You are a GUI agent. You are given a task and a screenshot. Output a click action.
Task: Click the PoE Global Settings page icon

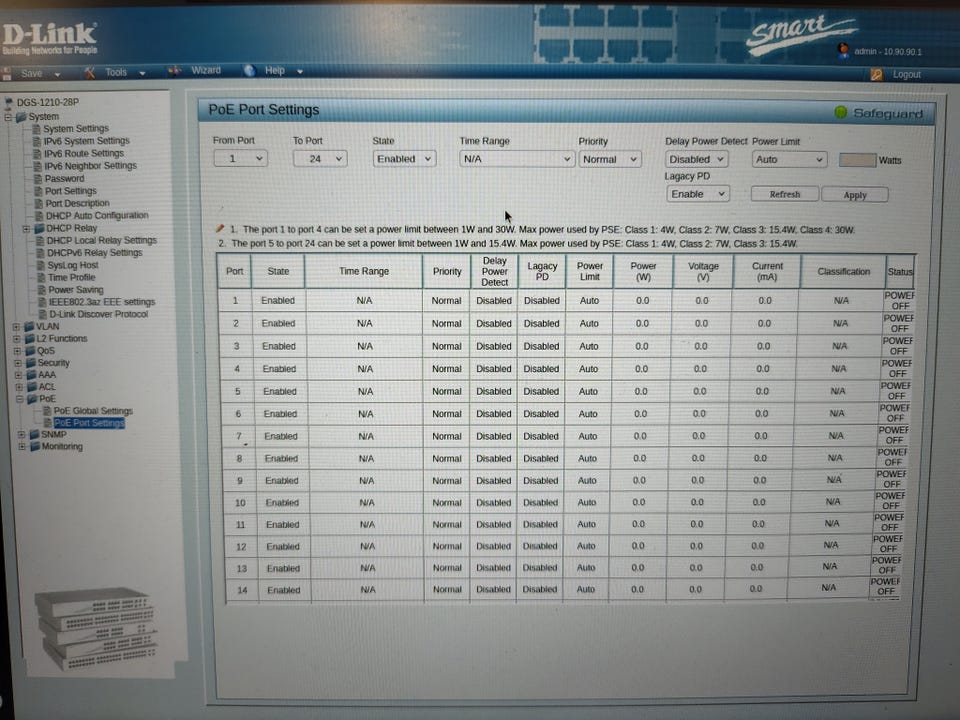[47, 411]
